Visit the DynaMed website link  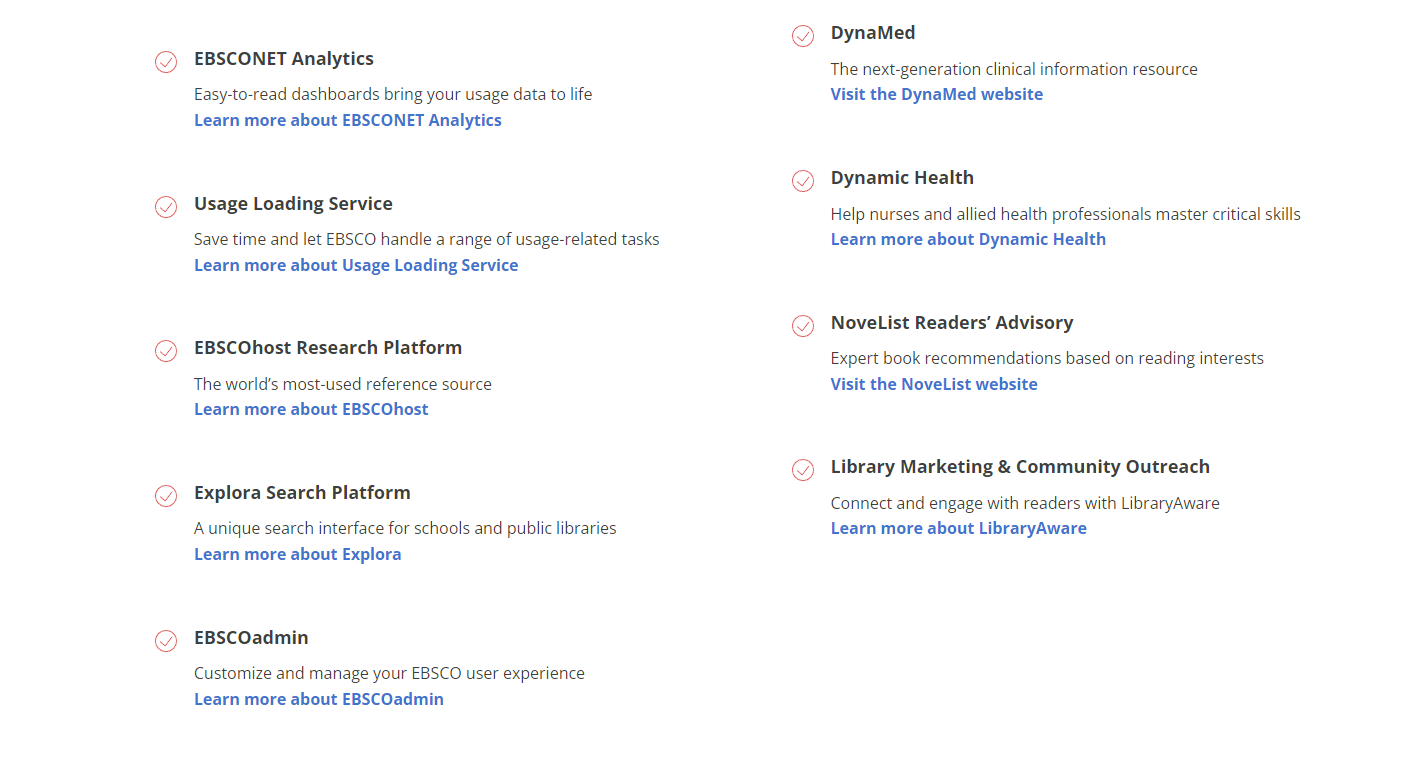point(937,94)
